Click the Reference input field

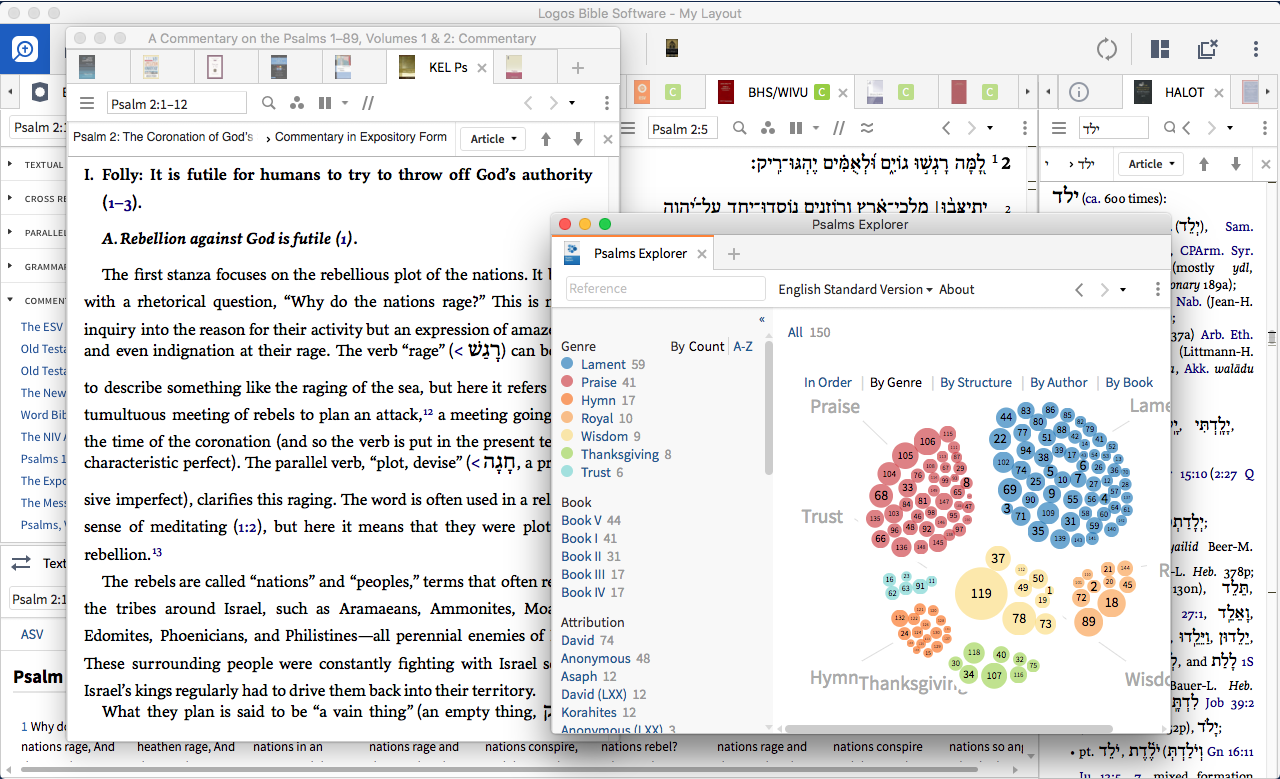click(x=665, y=289)
